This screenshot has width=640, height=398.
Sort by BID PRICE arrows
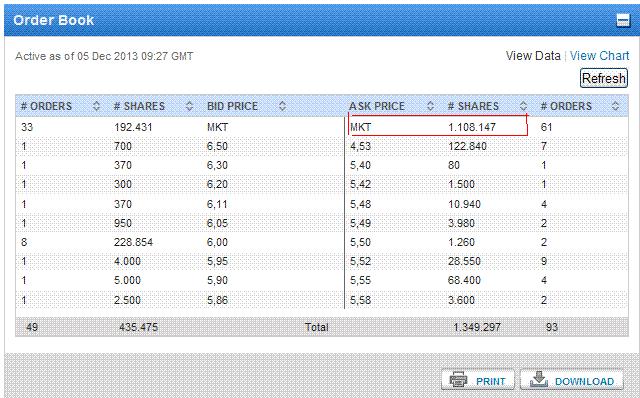[x=282, y=106]
